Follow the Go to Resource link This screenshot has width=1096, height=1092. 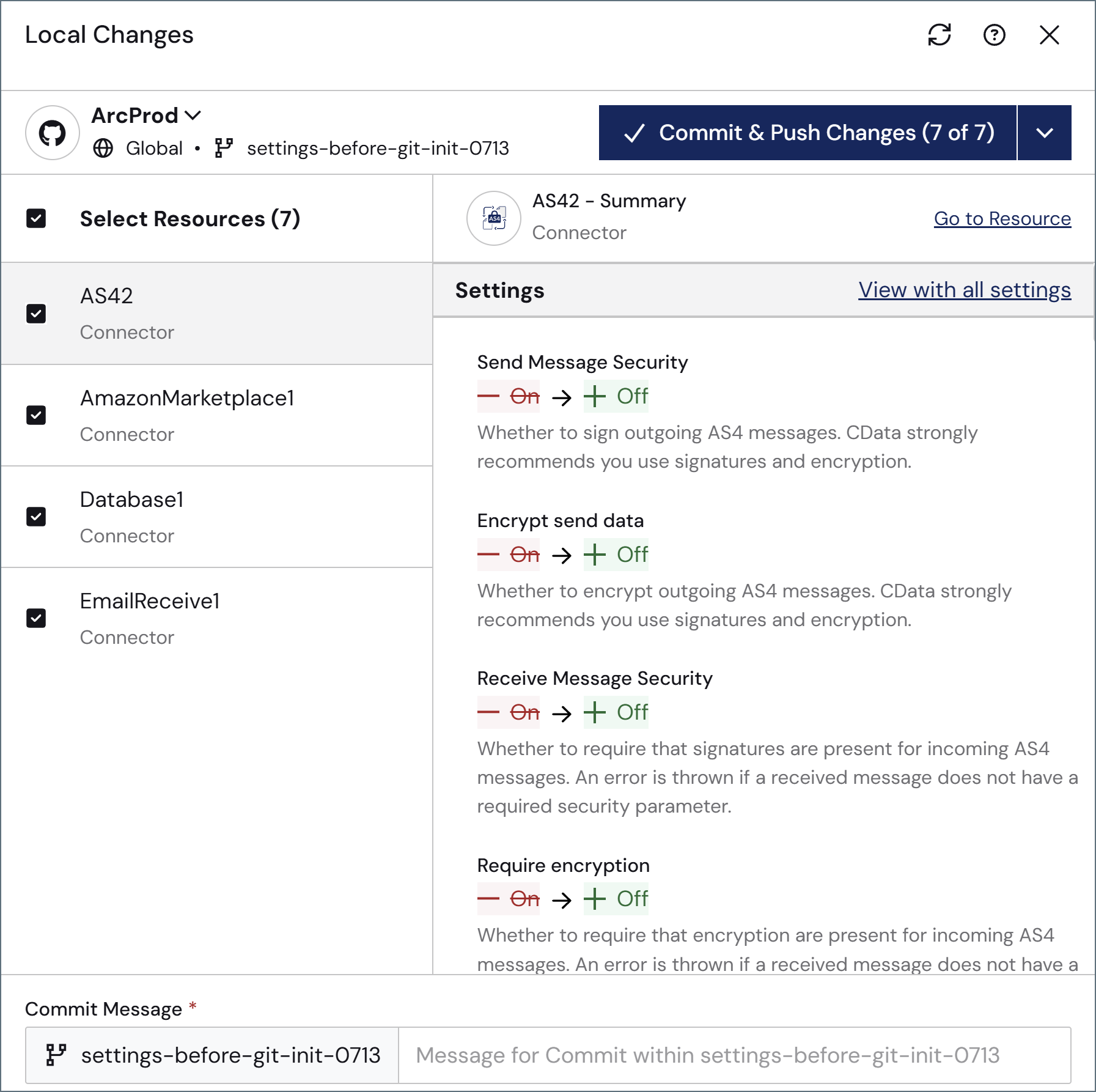tap(1002, 218)
